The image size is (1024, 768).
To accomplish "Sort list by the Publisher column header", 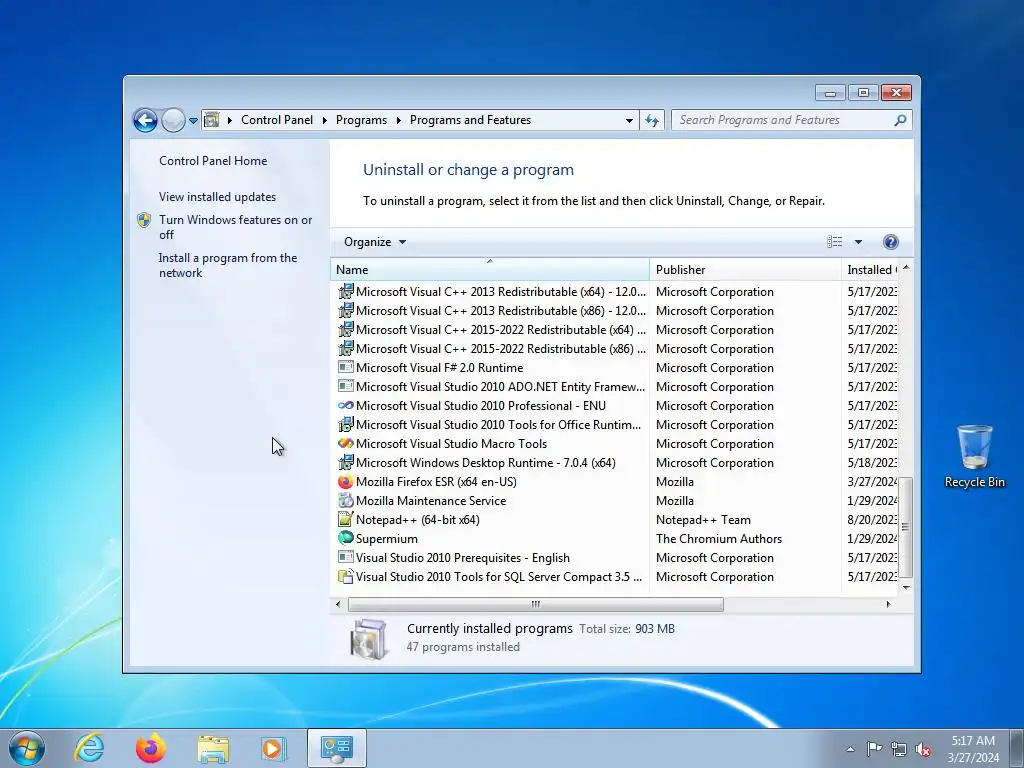I will pyautogui.click(x=745, y=270).
